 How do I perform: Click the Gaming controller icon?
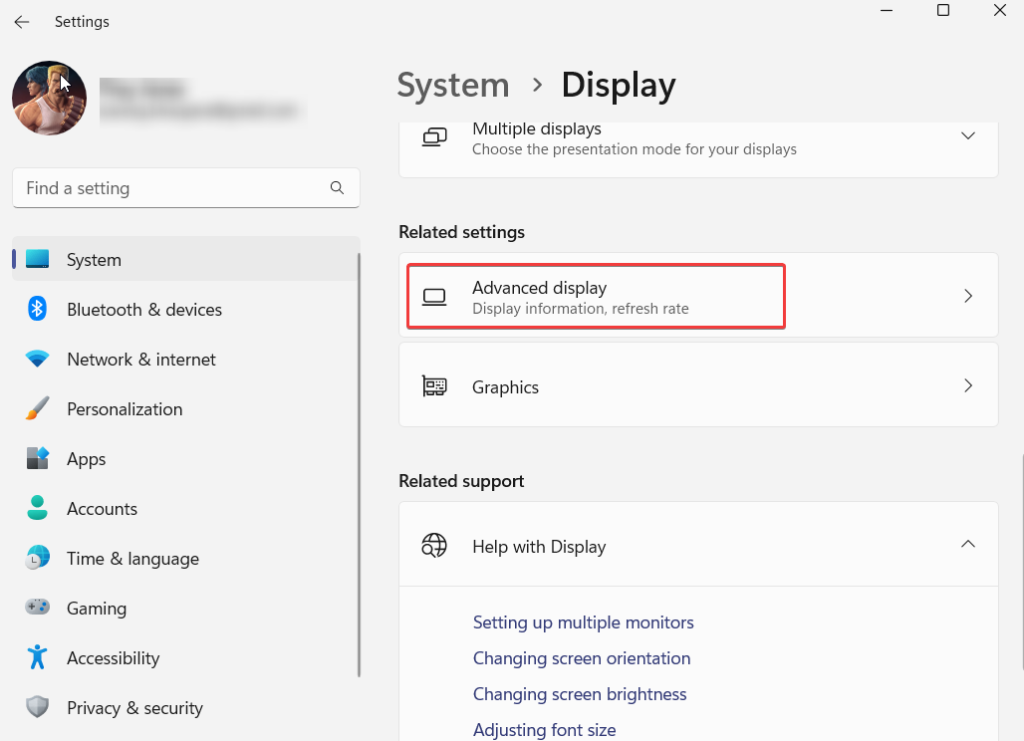pyautogui.click(x=37, y=608)
